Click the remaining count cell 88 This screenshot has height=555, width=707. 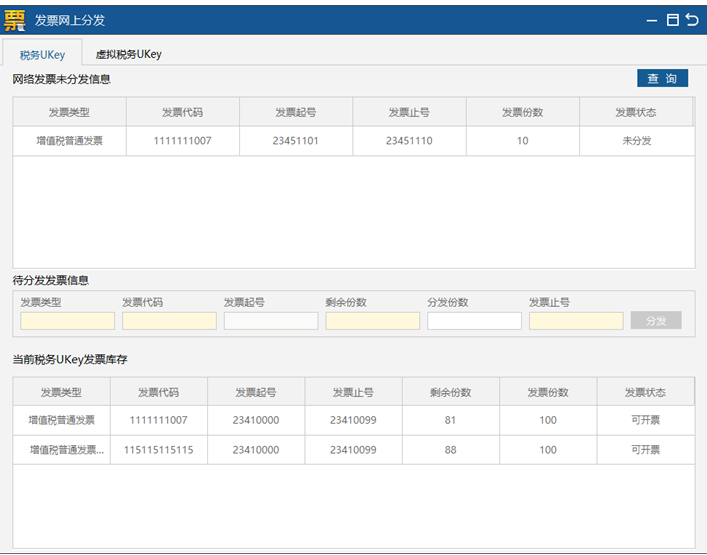point(450,450)
